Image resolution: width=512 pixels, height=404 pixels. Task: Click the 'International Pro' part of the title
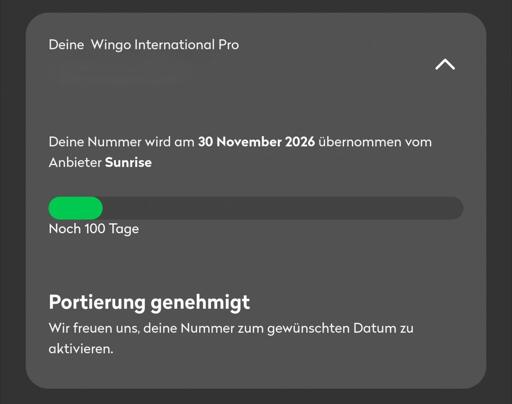click(187, 45)
